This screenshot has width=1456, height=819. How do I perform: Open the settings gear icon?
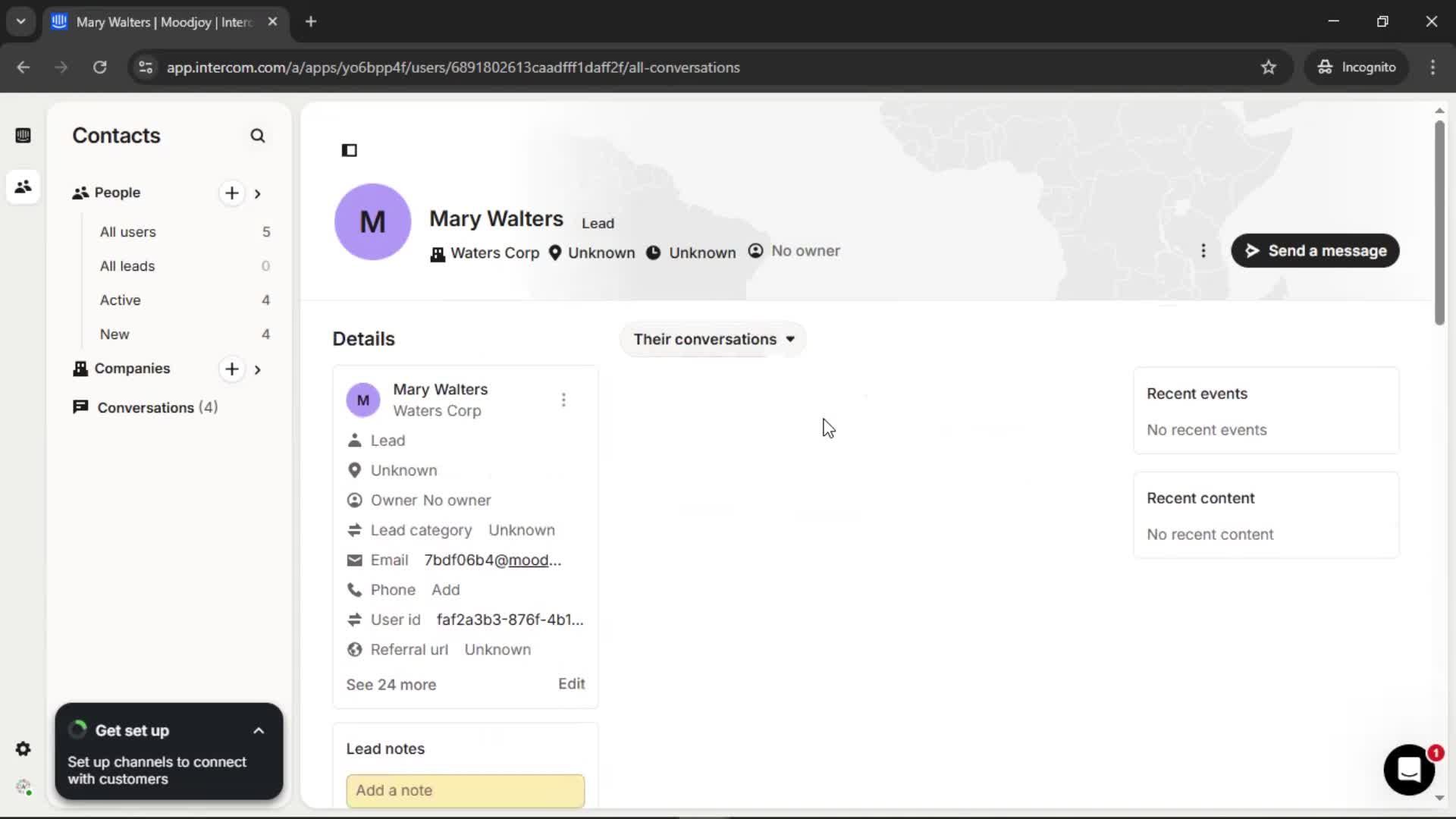(x=23, y=749)
